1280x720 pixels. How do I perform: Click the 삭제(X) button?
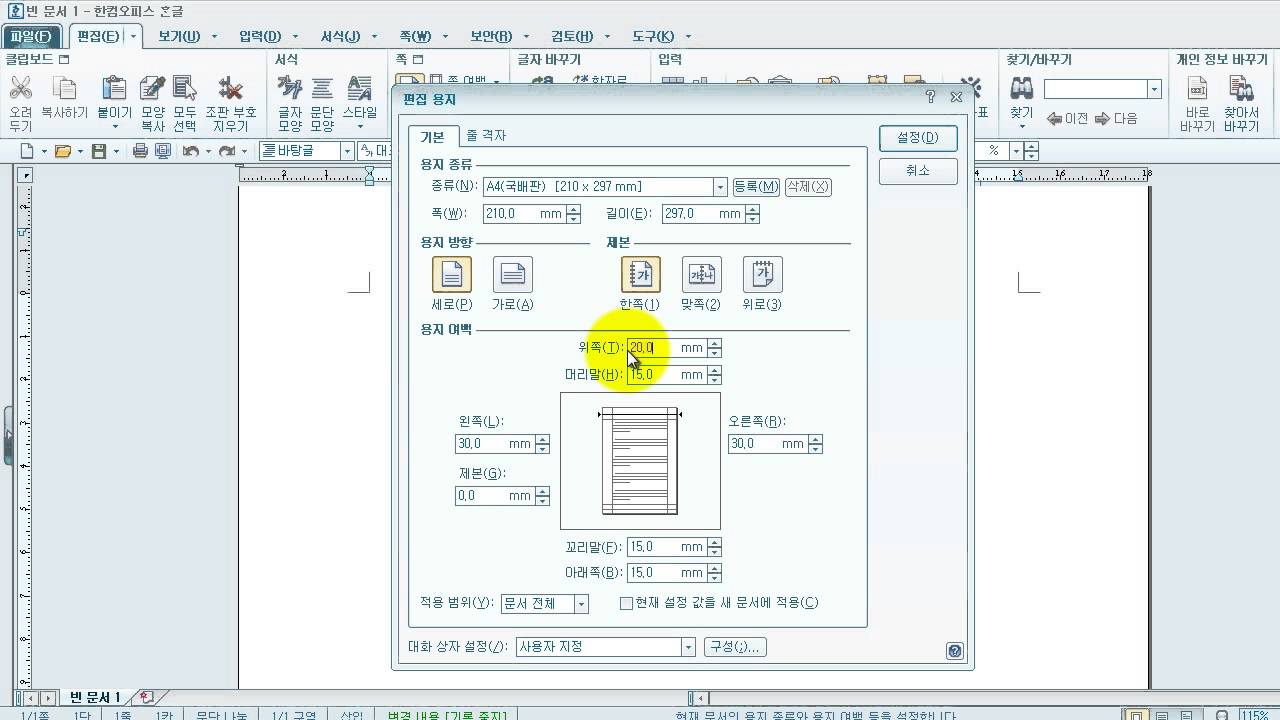click(808, 187)
